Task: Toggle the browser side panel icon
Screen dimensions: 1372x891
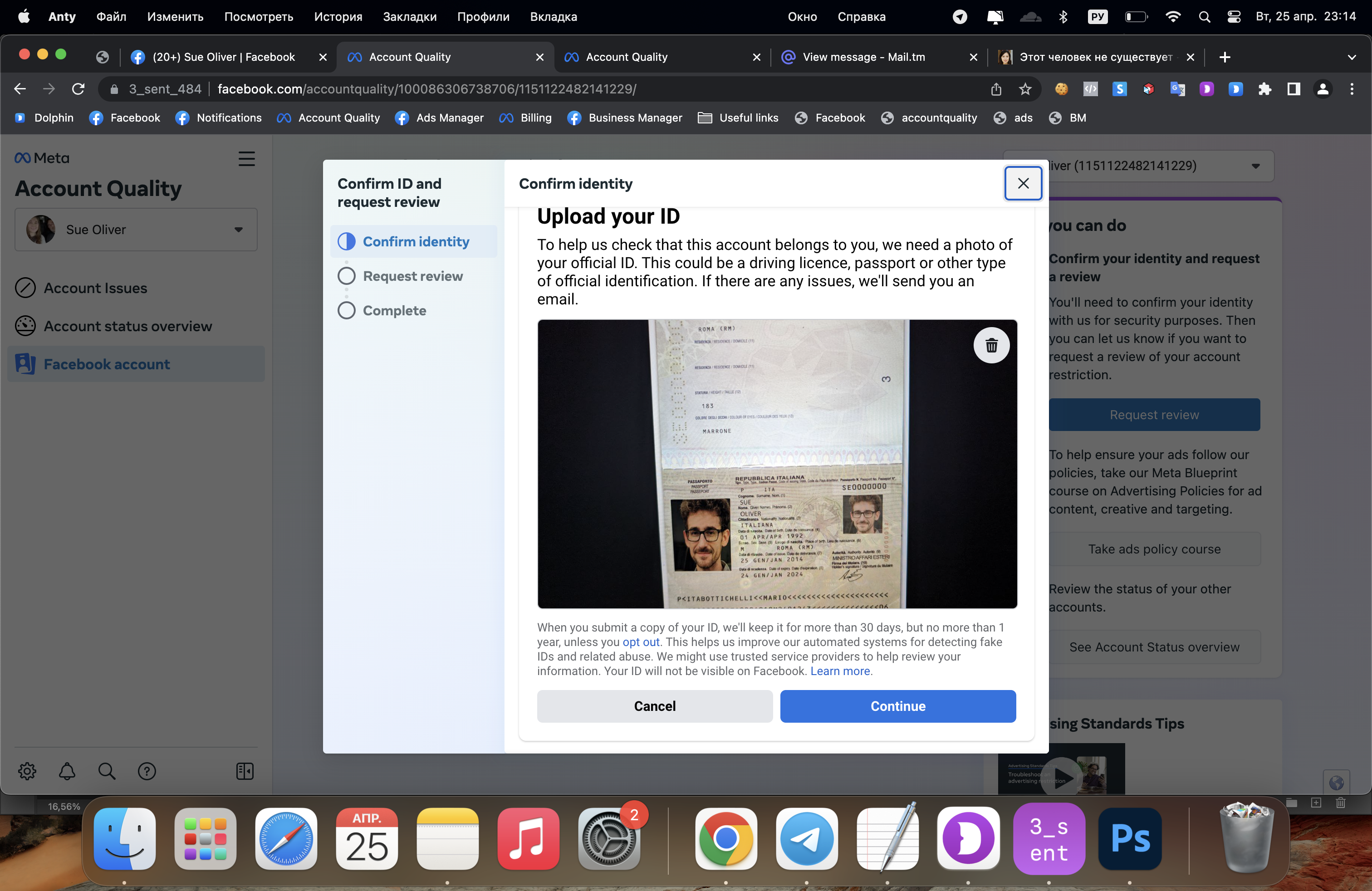Action: click(x=1293, y=89)
